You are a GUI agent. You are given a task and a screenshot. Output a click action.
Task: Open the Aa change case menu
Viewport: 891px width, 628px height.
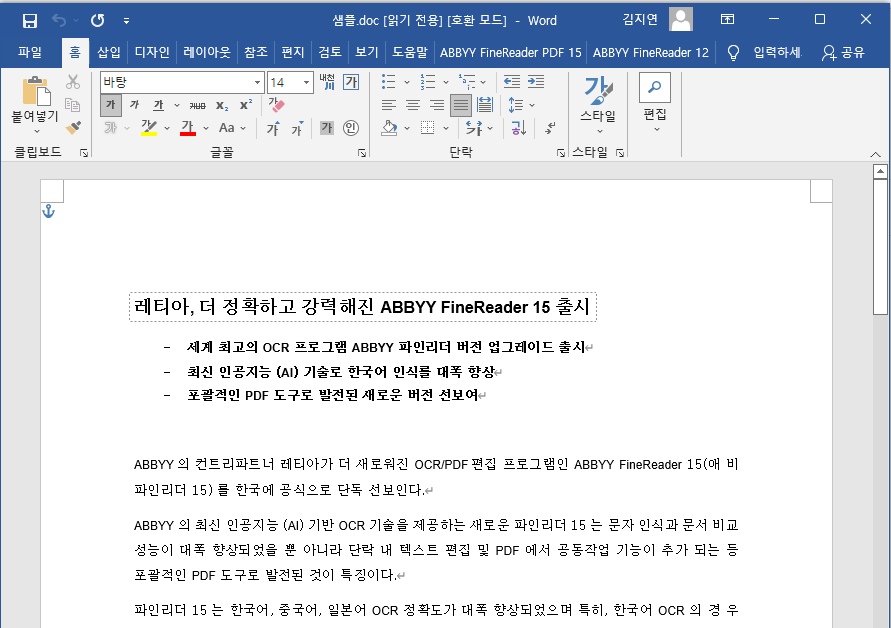click(232, 128)
